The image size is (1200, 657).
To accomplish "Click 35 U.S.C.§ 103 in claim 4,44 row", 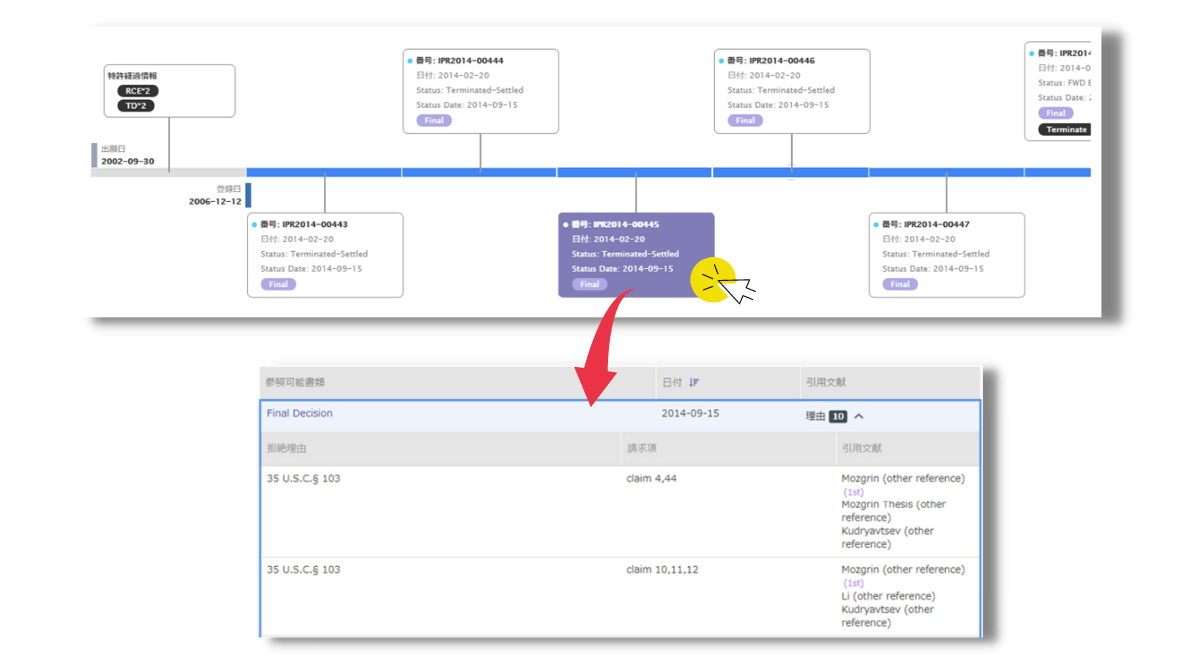I will click(x=303, y=479).
